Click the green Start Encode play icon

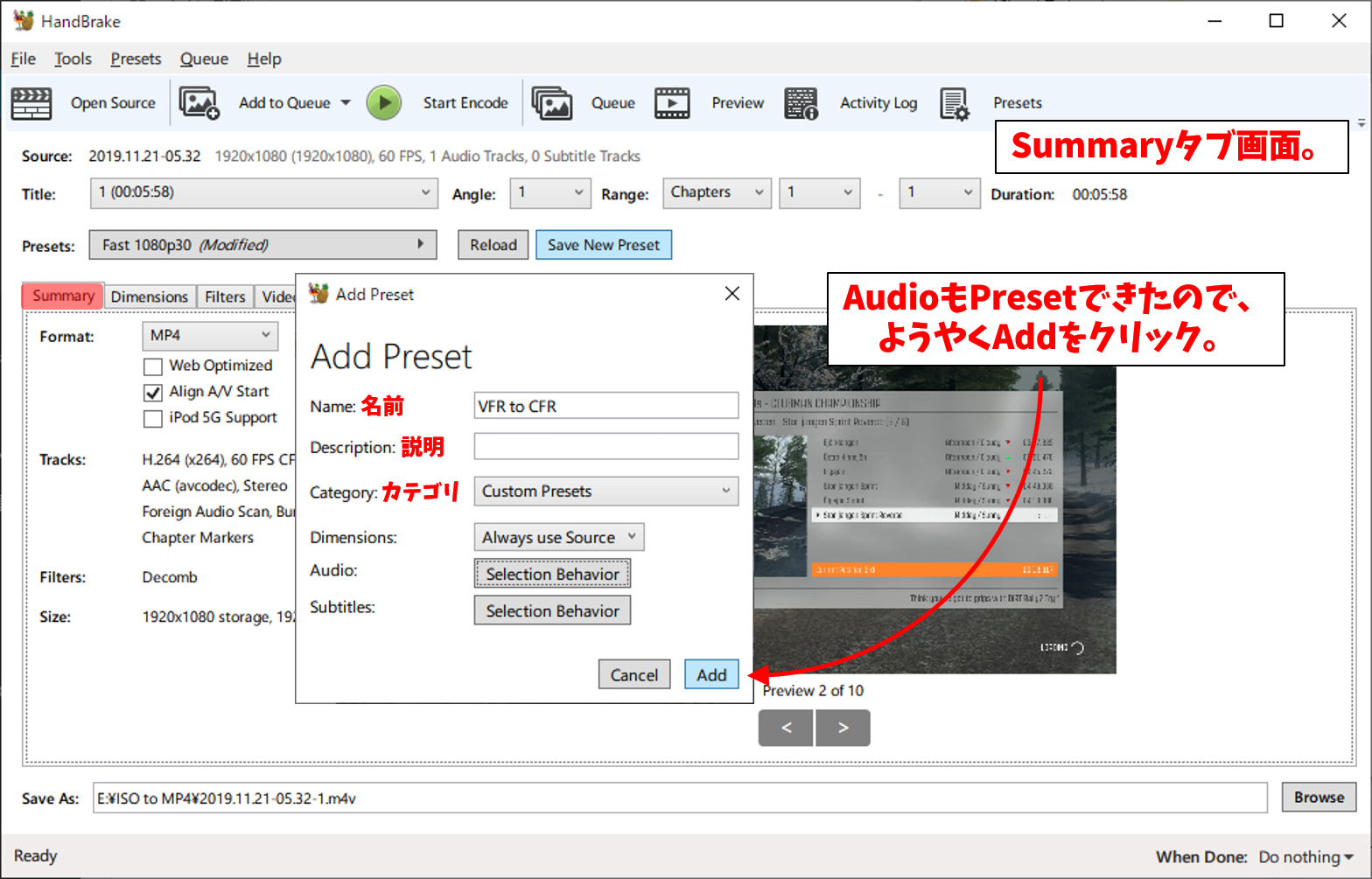(383, 103)
